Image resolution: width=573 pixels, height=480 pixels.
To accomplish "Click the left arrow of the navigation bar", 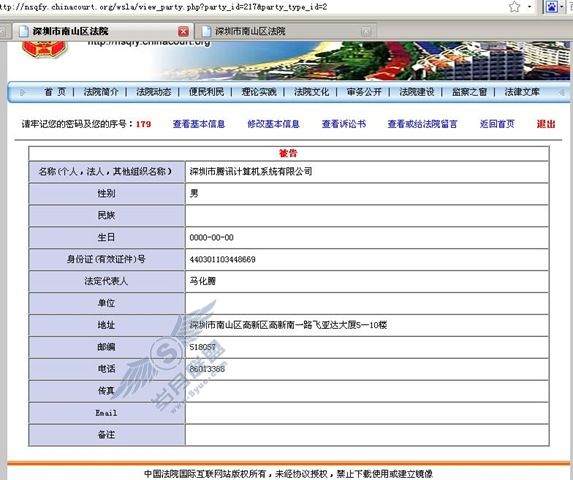I will (x=23, y=92).
